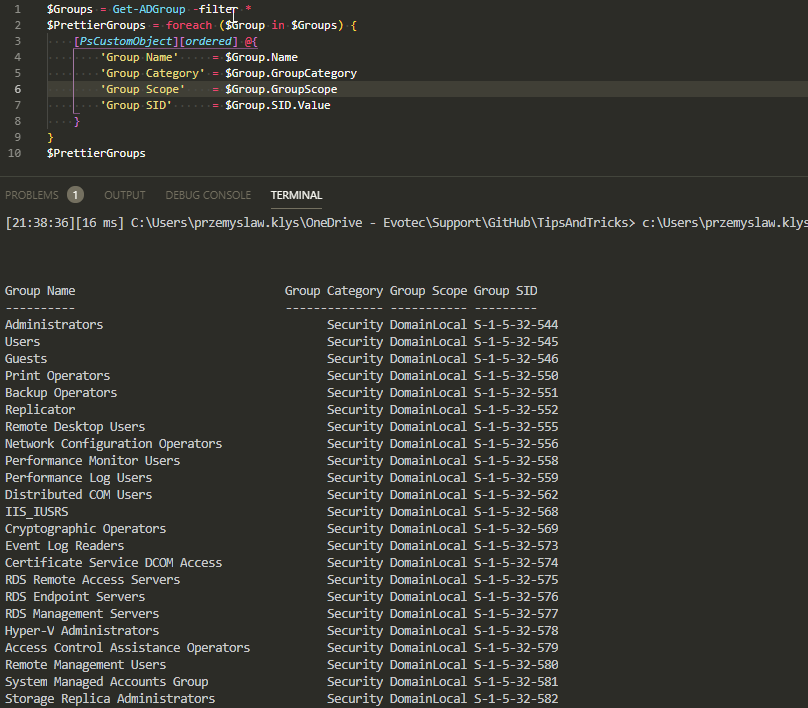Click the Get-ADGroup cmdlet on line 1

point(149,9)
